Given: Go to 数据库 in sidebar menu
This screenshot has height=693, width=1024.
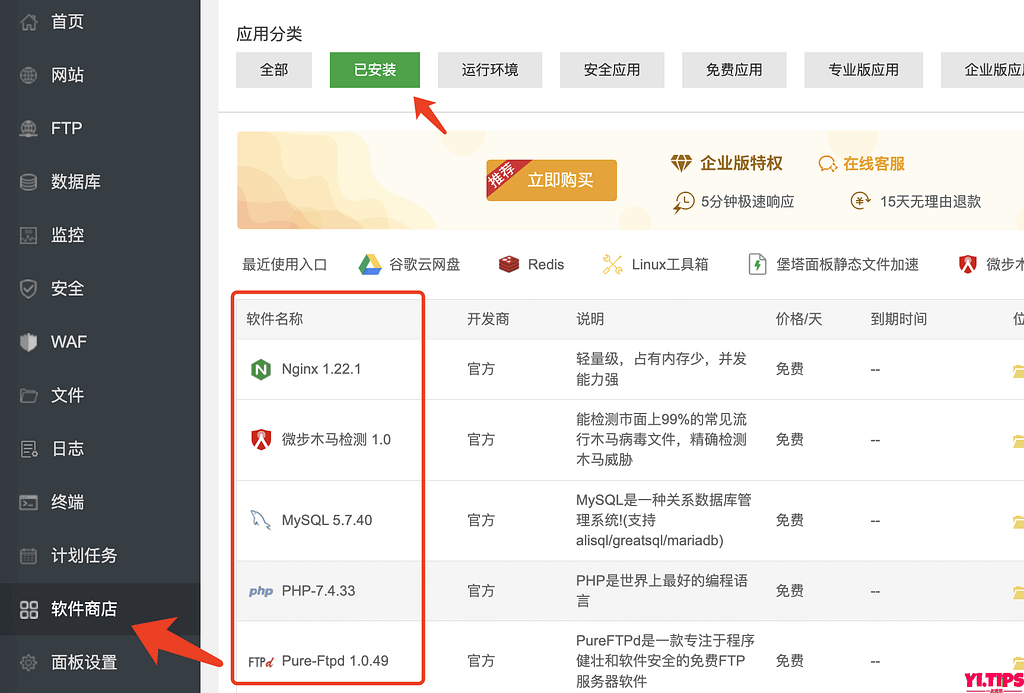Looking at the screenshot, I should [x=76, y=182].
